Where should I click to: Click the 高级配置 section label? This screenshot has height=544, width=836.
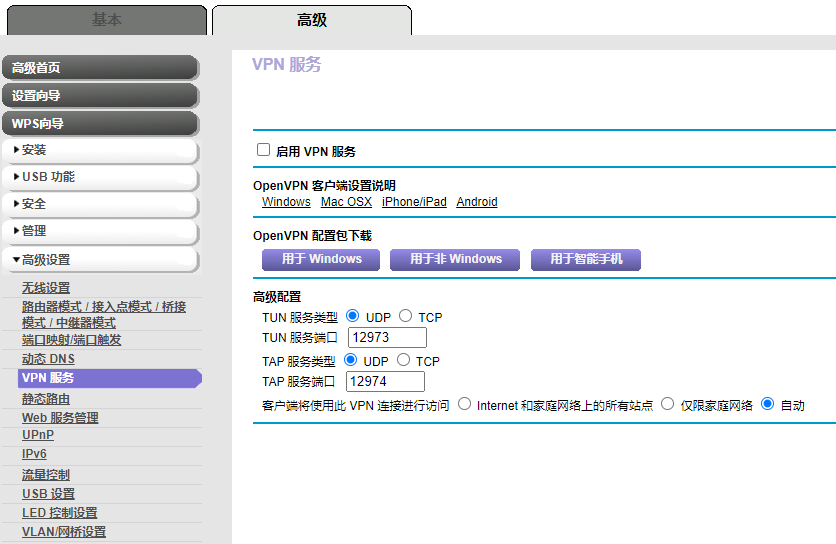pyautogui.click(x=277, y=297)
